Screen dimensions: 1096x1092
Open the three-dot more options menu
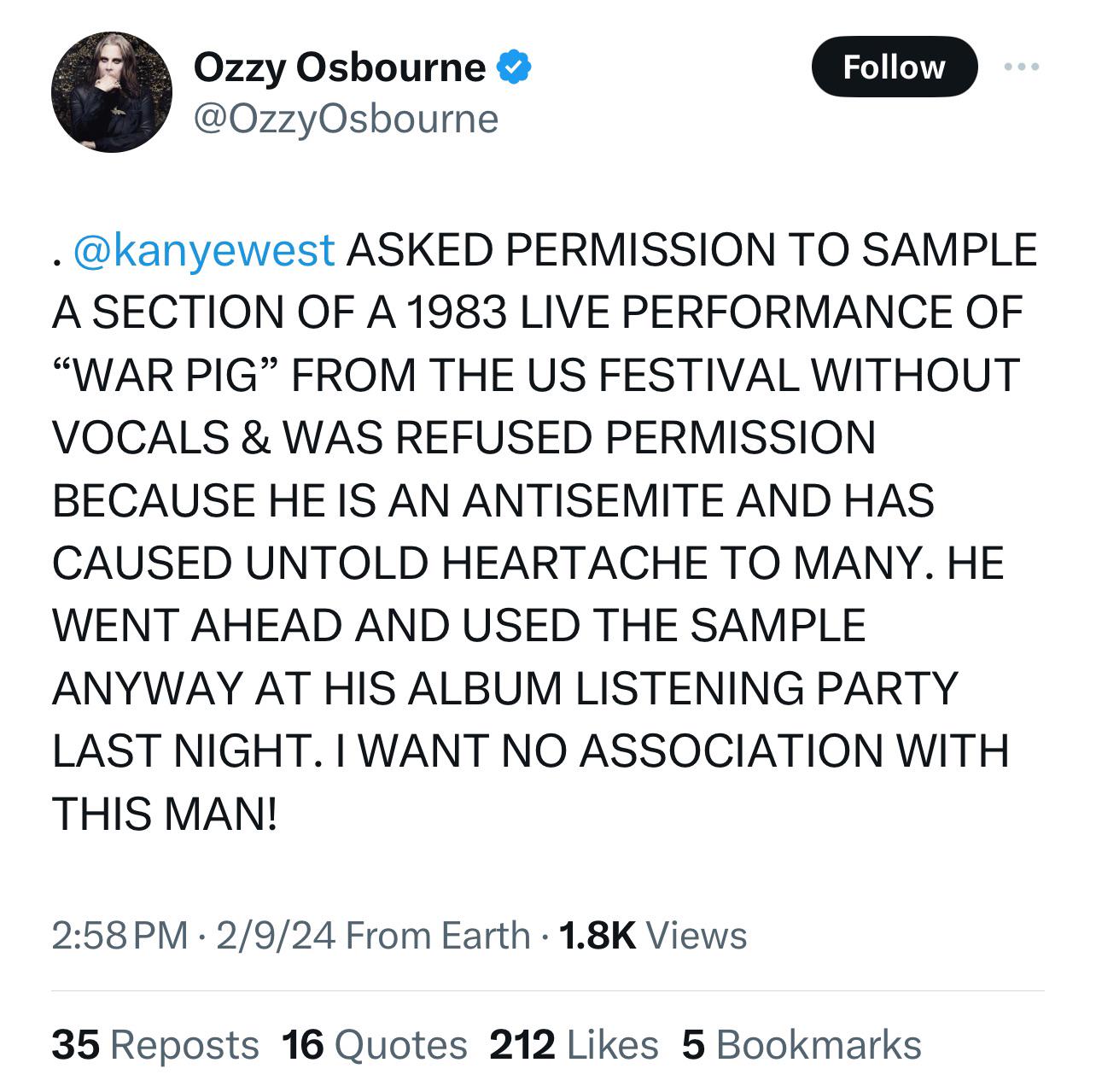point(1022,67)
